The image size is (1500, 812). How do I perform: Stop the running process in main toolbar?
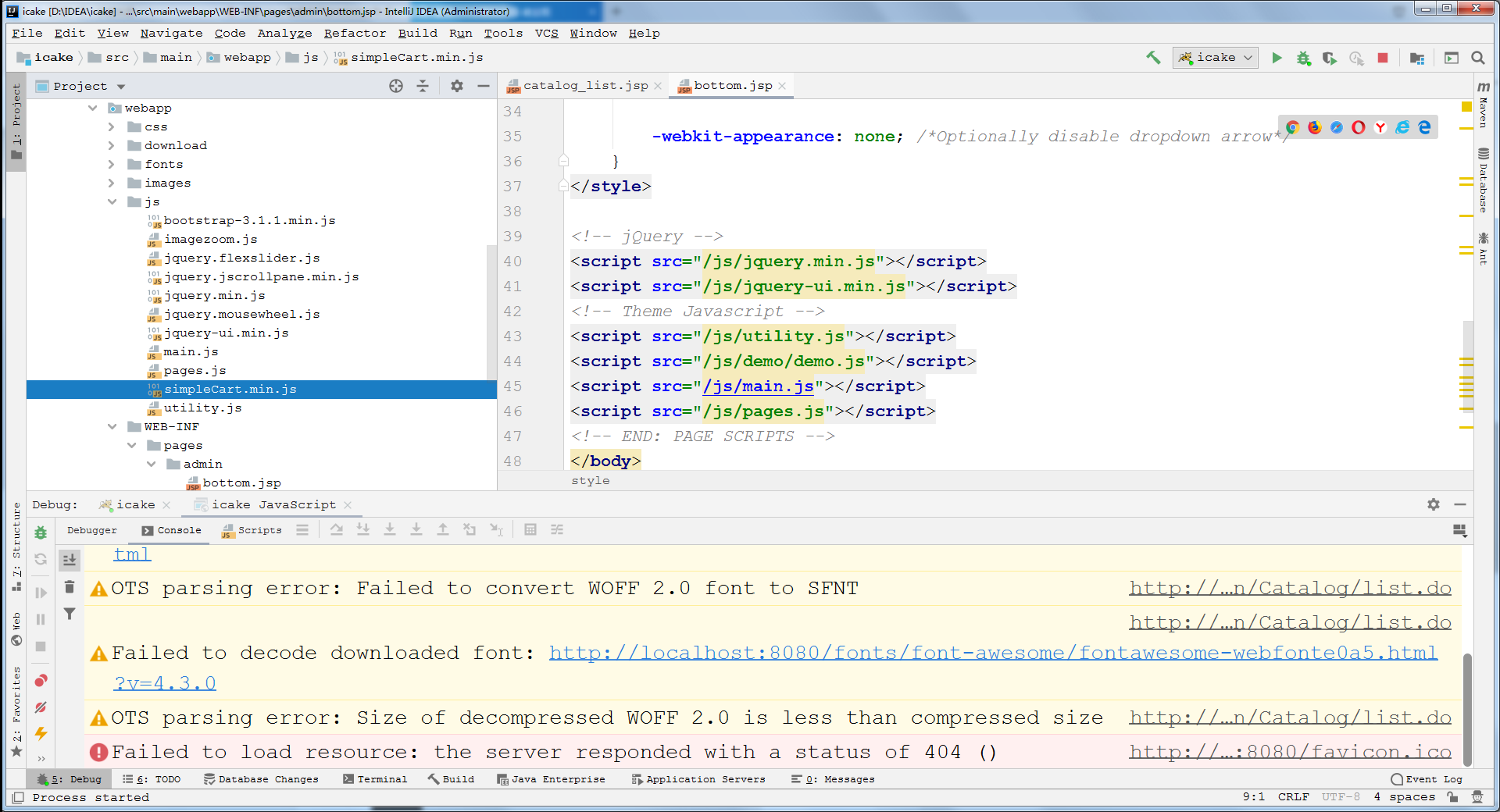[x=1383, y=58]
